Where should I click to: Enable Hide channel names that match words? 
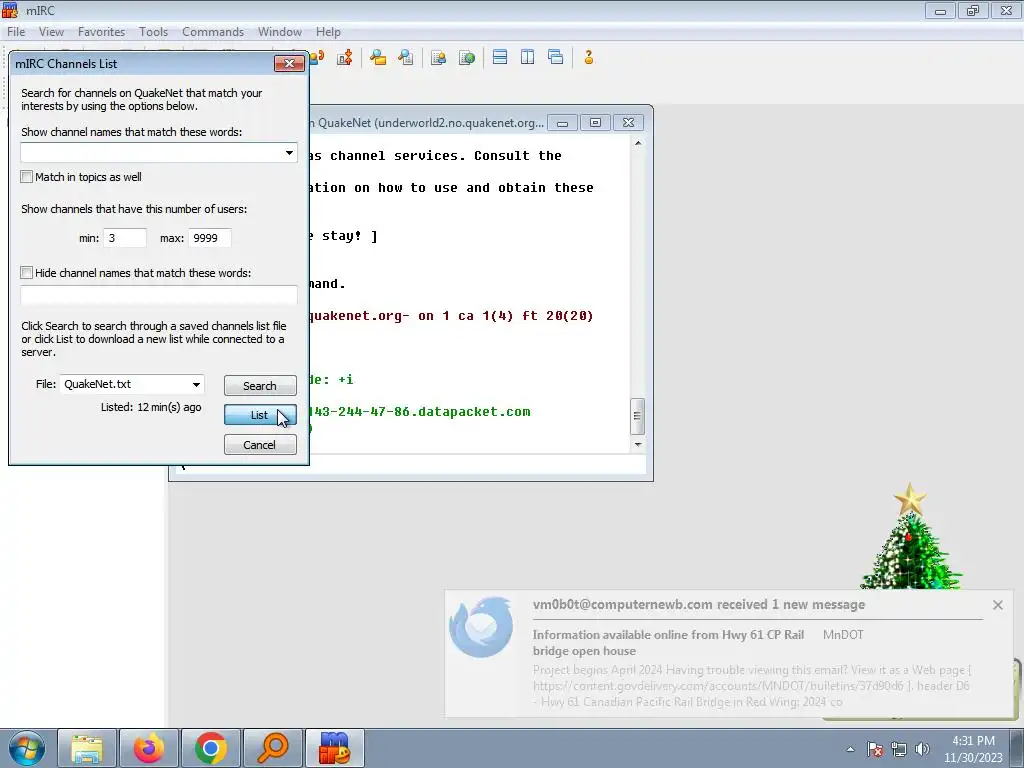click(x=27, y=273)
